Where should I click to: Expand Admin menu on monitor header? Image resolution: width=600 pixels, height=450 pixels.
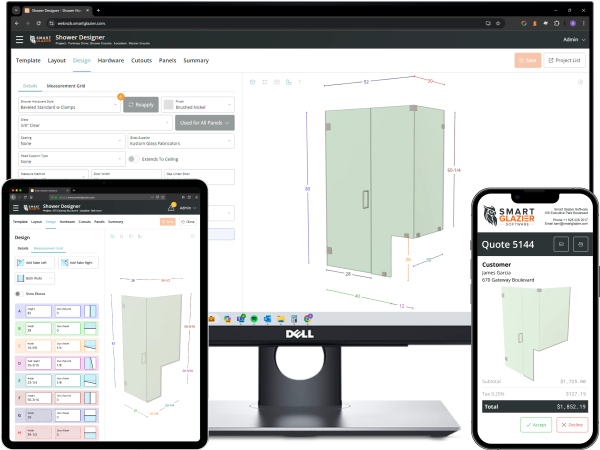click(574, 39)
